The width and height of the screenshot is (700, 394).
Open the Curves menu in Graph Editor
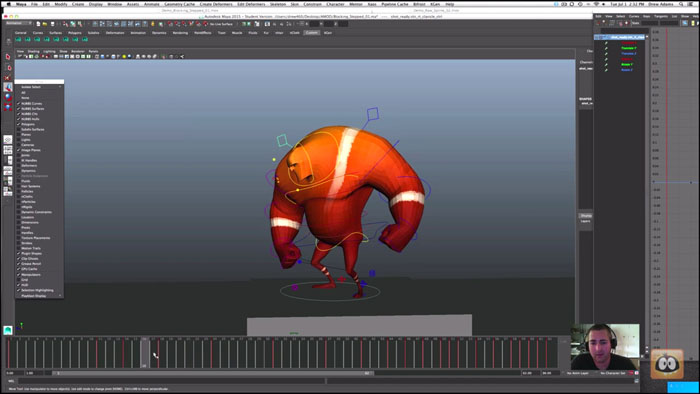(634, 16)
